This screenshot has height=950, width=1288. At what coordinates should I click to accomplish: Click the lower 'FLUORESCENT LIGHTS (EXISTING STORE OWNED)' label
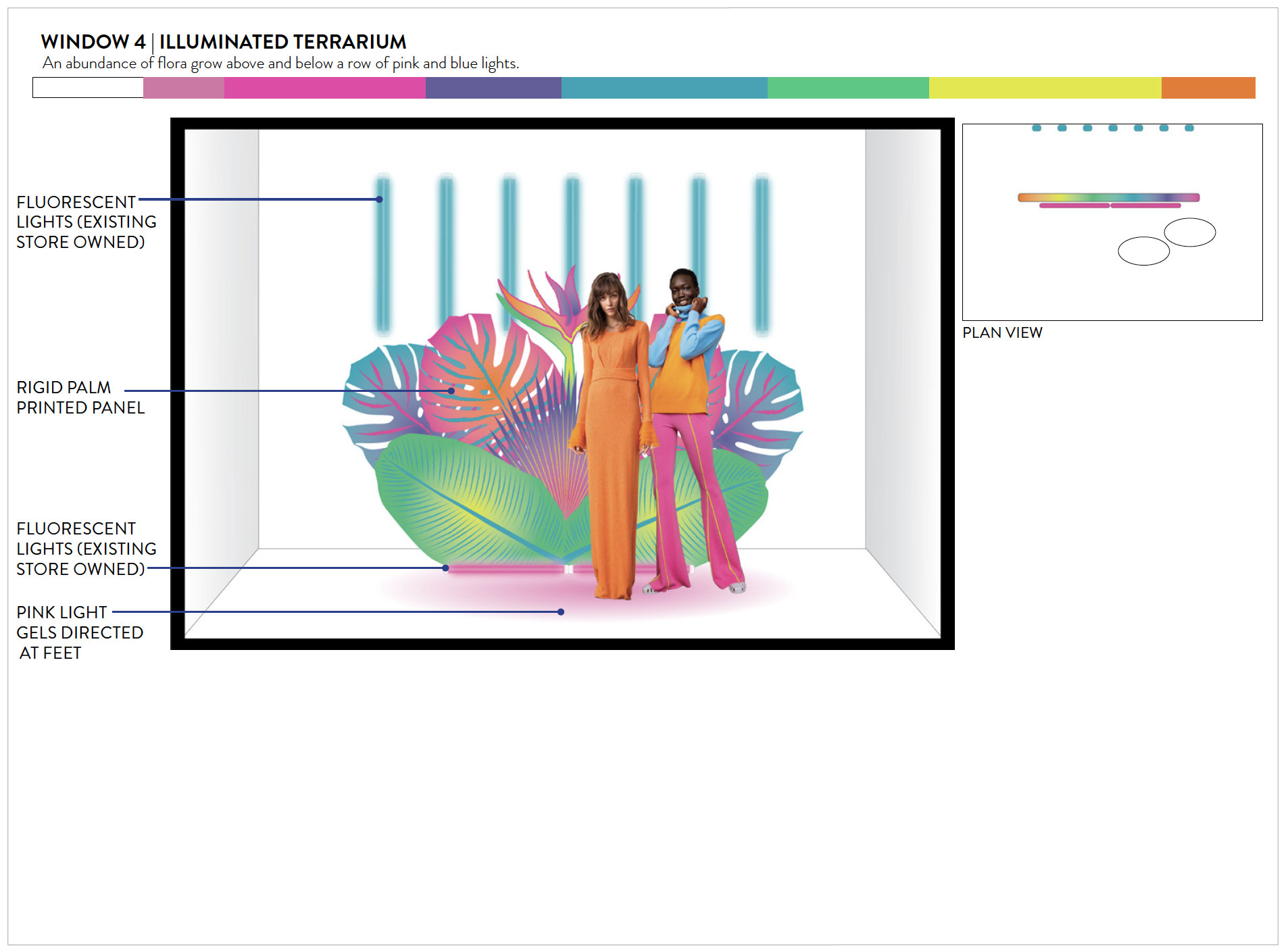86,549
